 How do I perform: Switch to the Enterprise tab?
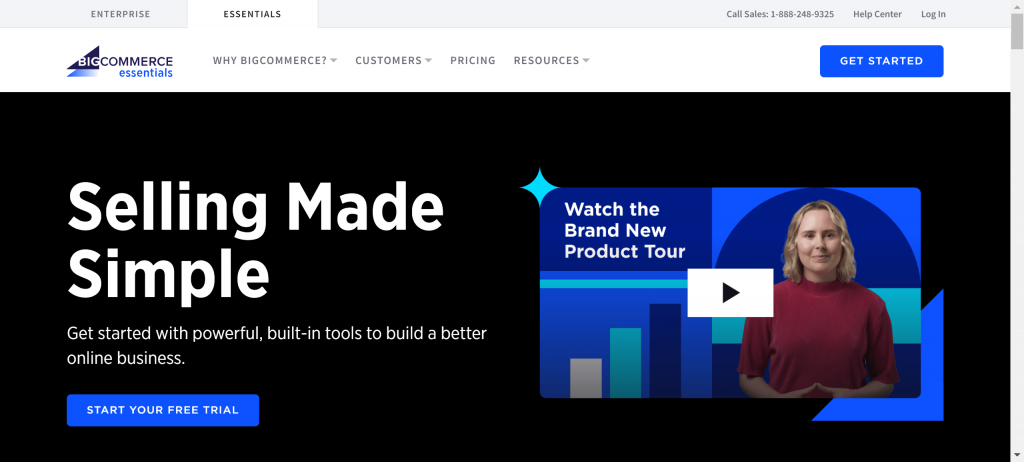pyautogui.click(x=120, y=14)
